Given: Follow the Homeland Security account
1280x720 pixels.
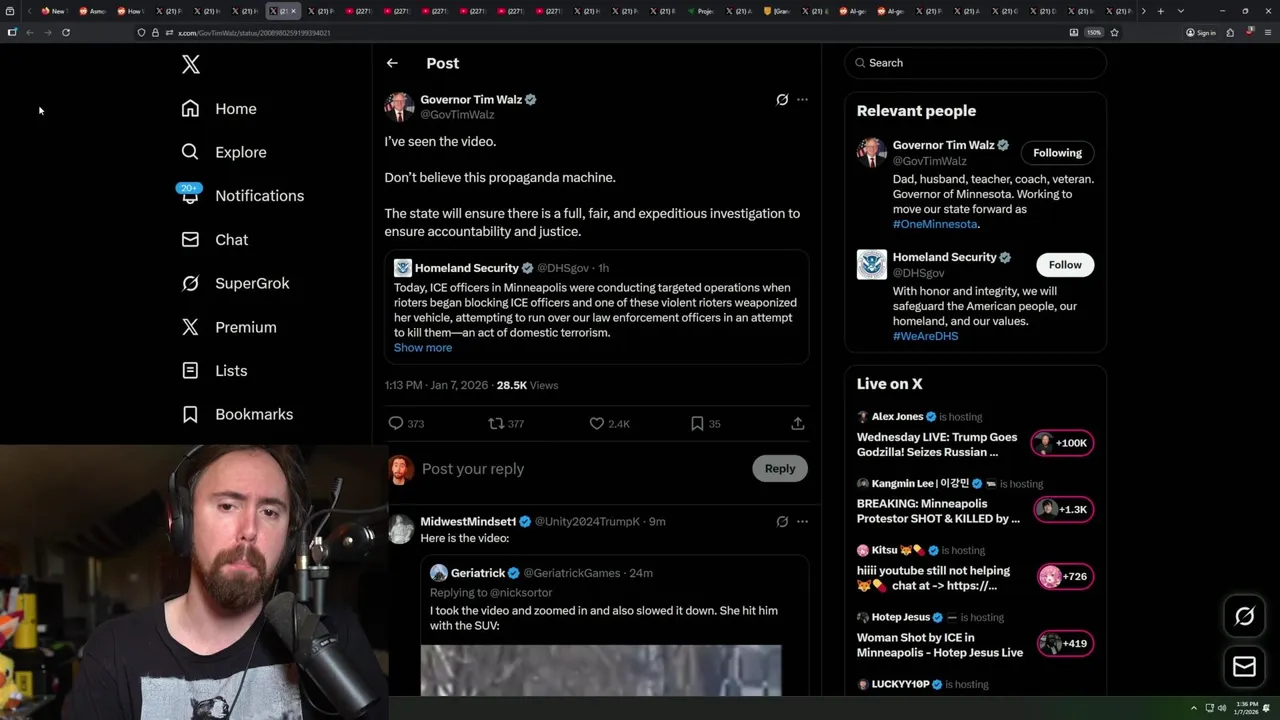Looking at the screenshot, I should pyautogui.click(x=1065, y=265).
